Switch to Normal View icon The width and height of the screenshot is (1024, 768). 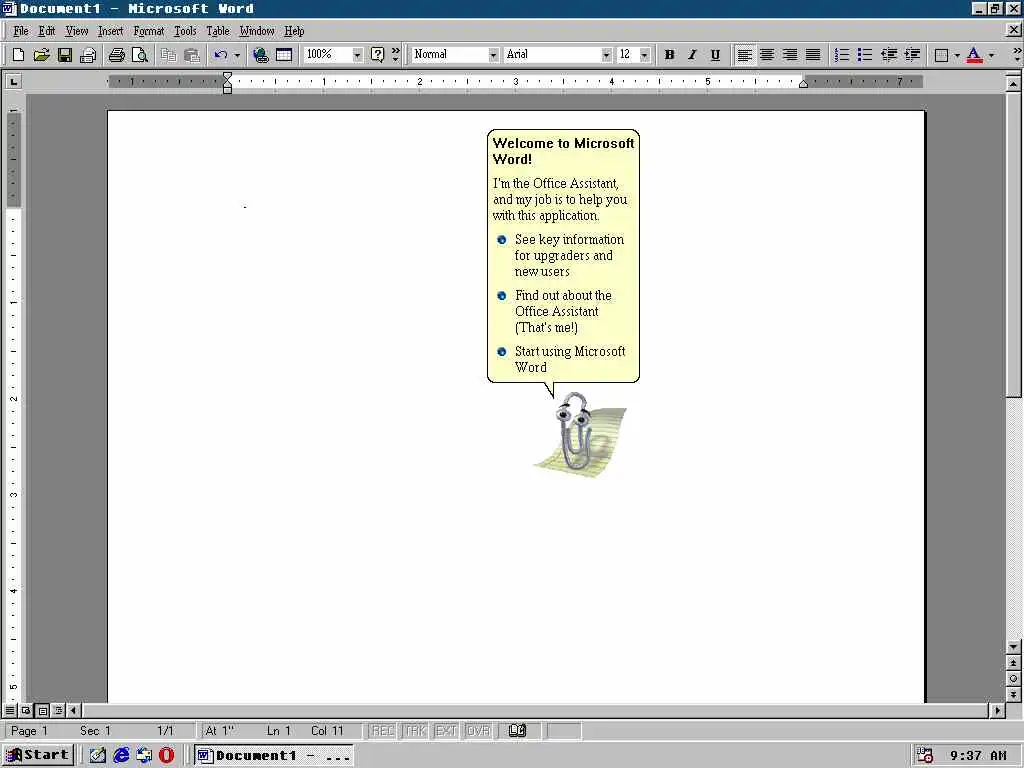coord(10,711)
